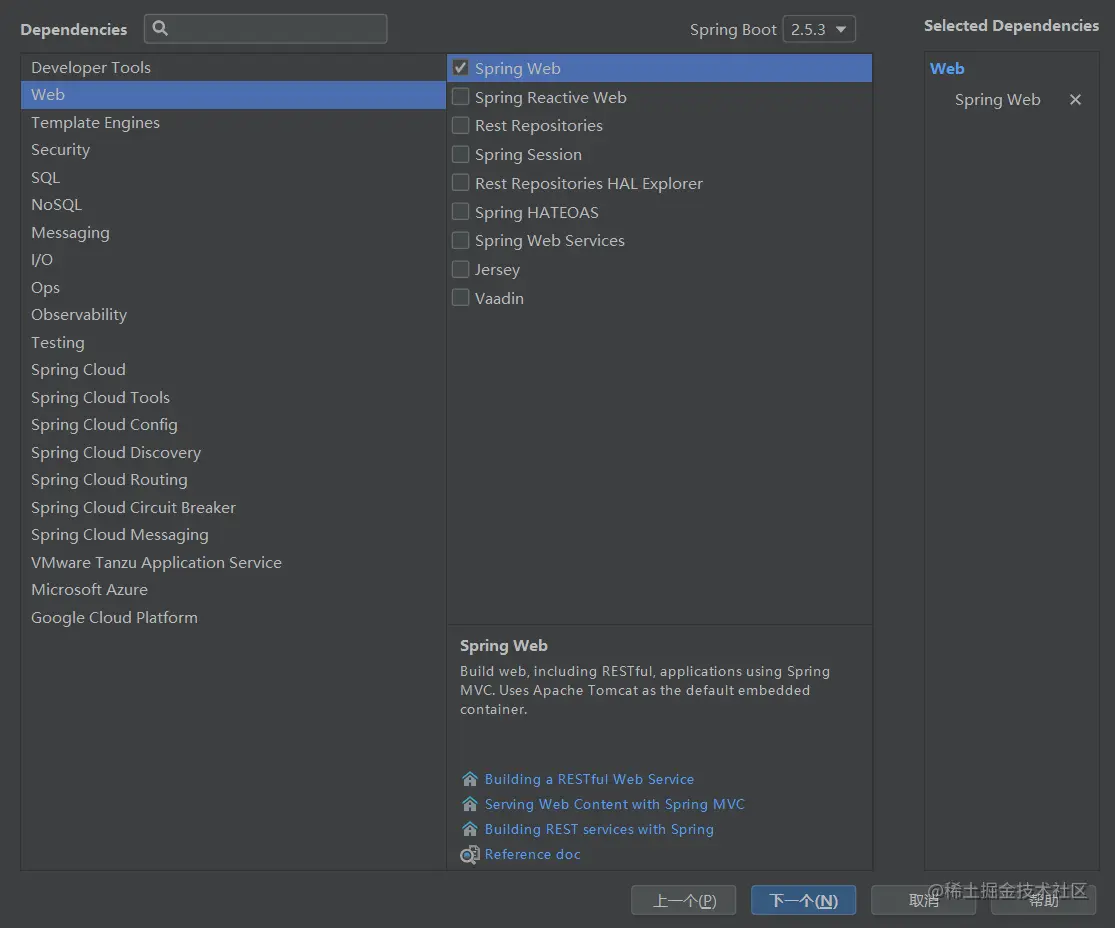Select the NoSQL category
The width and height of the screenshot is (1115, 928).
pos(233,205)
